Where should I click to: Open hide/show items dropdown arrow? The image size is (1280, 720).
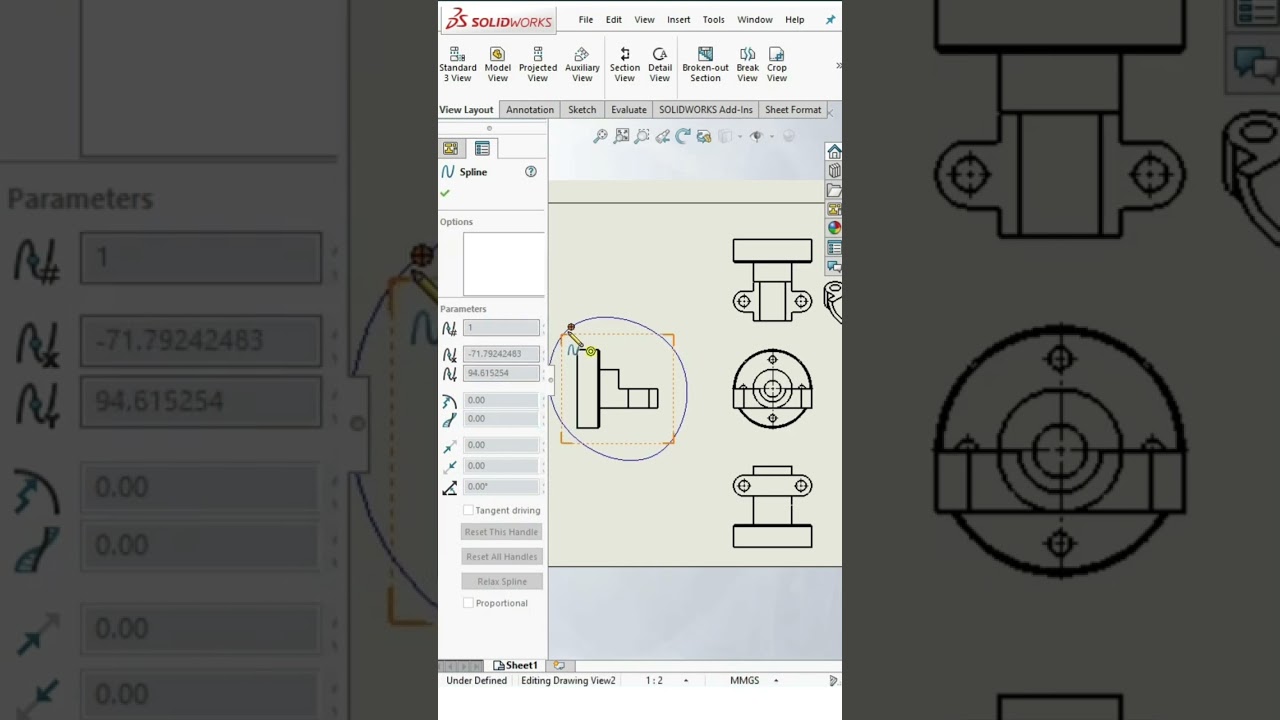(771, 137)
